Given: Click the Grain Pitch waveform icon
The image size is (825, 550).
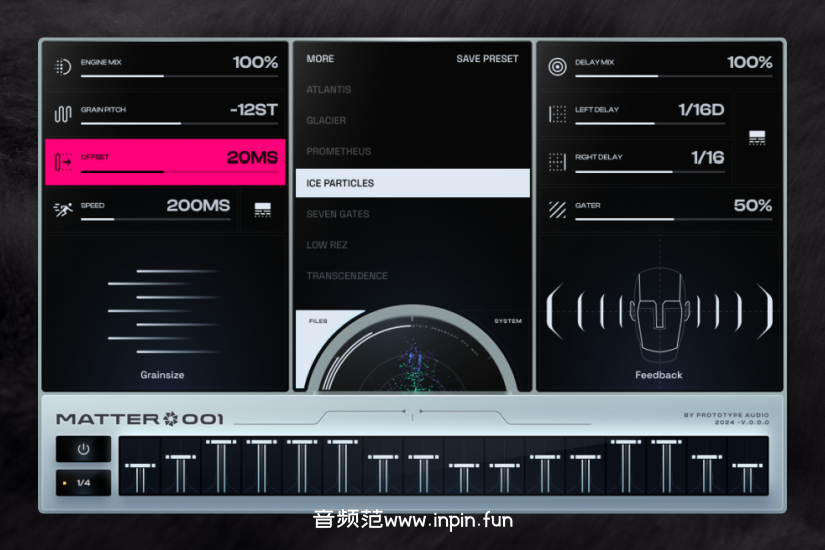Looking at the screenshot, I should [x=63, y=114].
